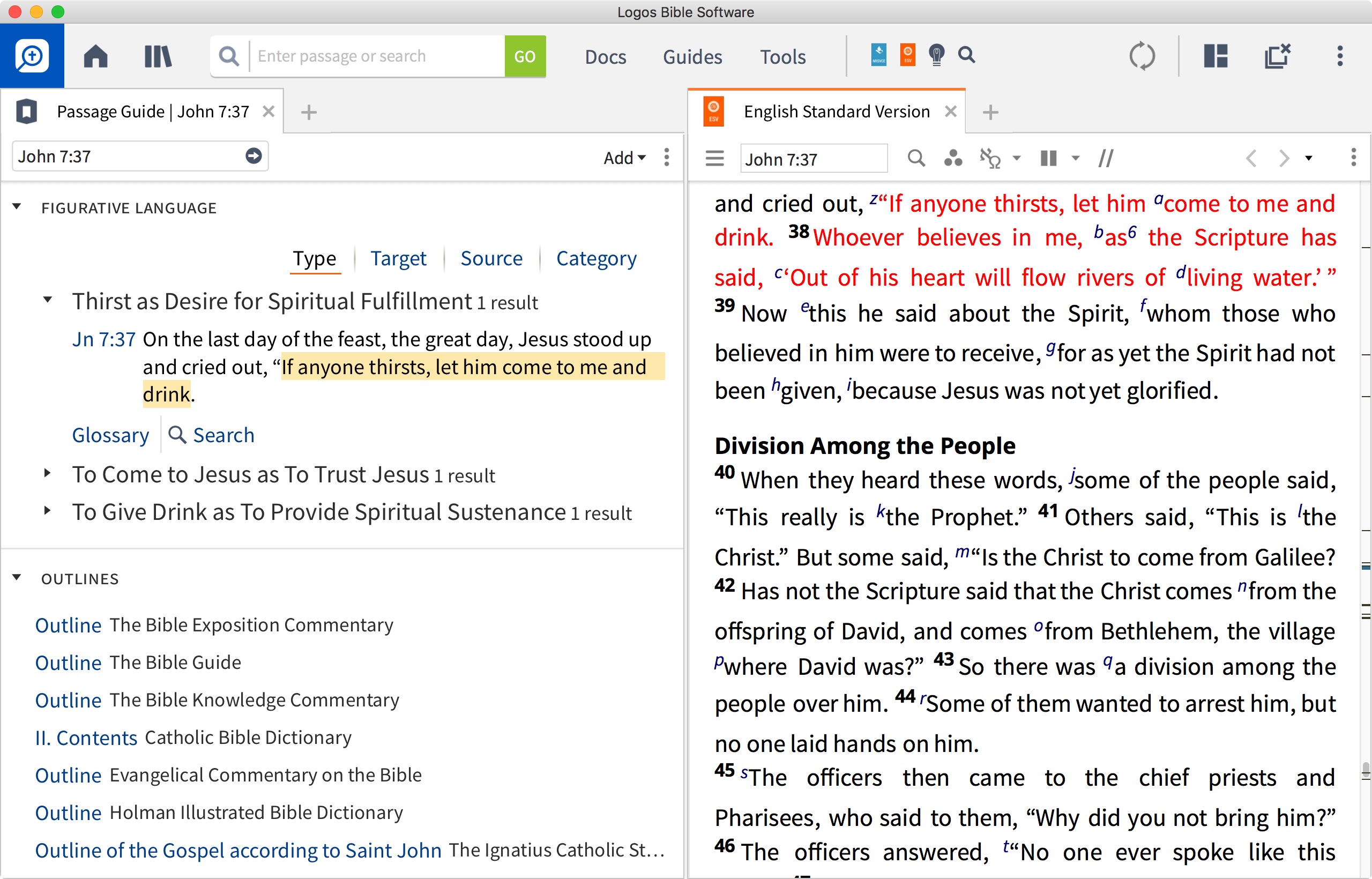Group figurative language by Target
The width and height of the screenshot is (1372, 879).
tap(398, 258)
